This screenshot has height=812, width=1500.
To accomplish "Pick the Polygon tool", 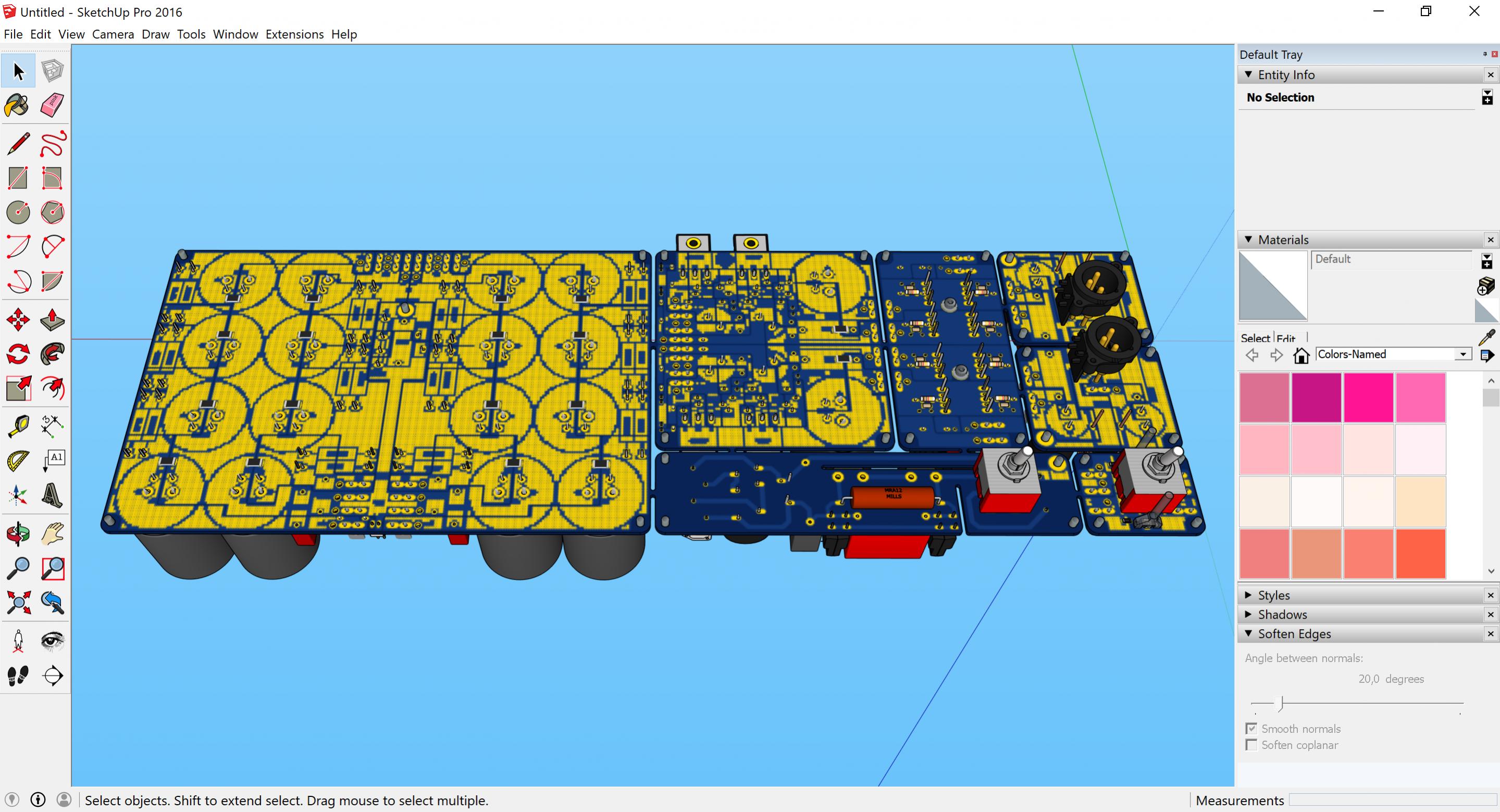I will tap(53, 213).
